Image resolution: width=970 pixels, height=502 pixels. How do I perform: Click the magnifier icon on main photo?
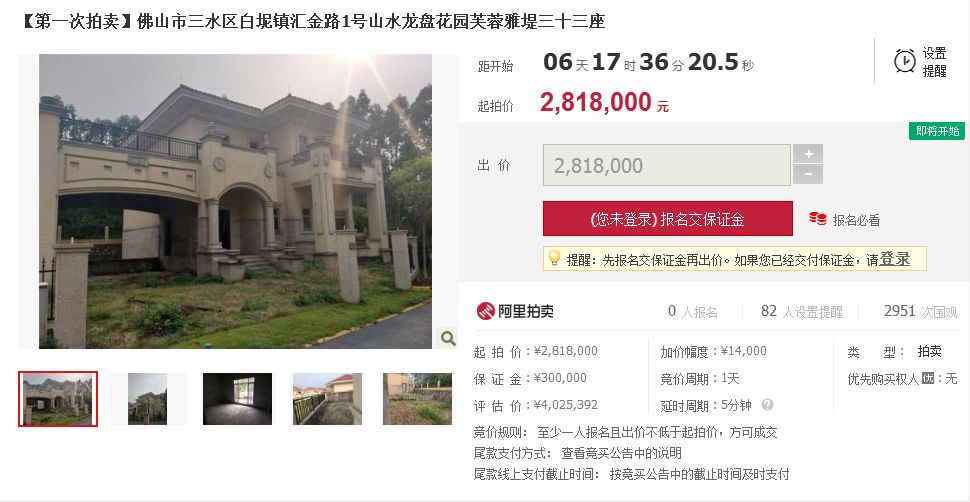click(448, 338)
